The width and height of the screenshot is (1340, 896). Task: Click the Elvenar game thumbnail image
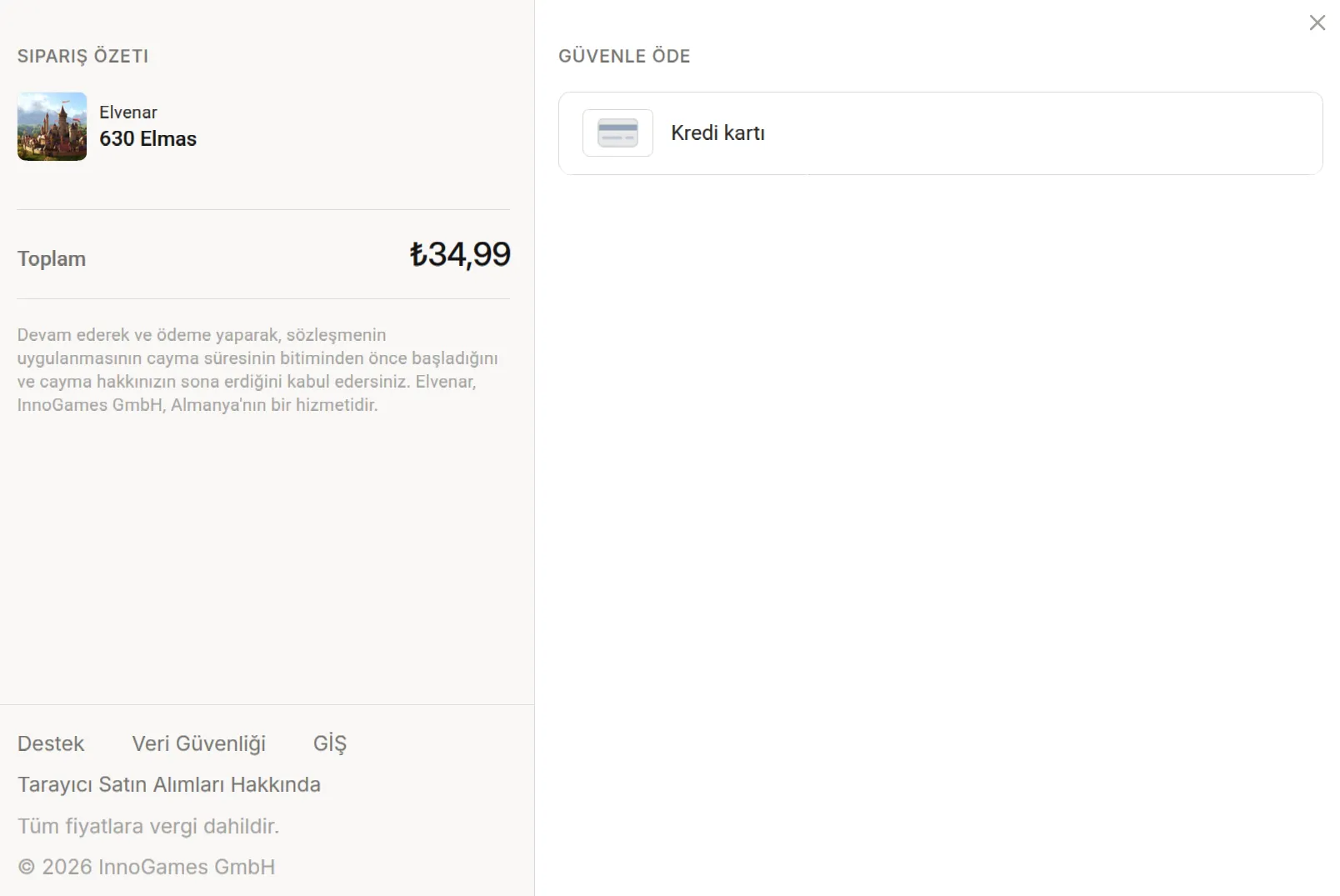(x=52, y=126)
